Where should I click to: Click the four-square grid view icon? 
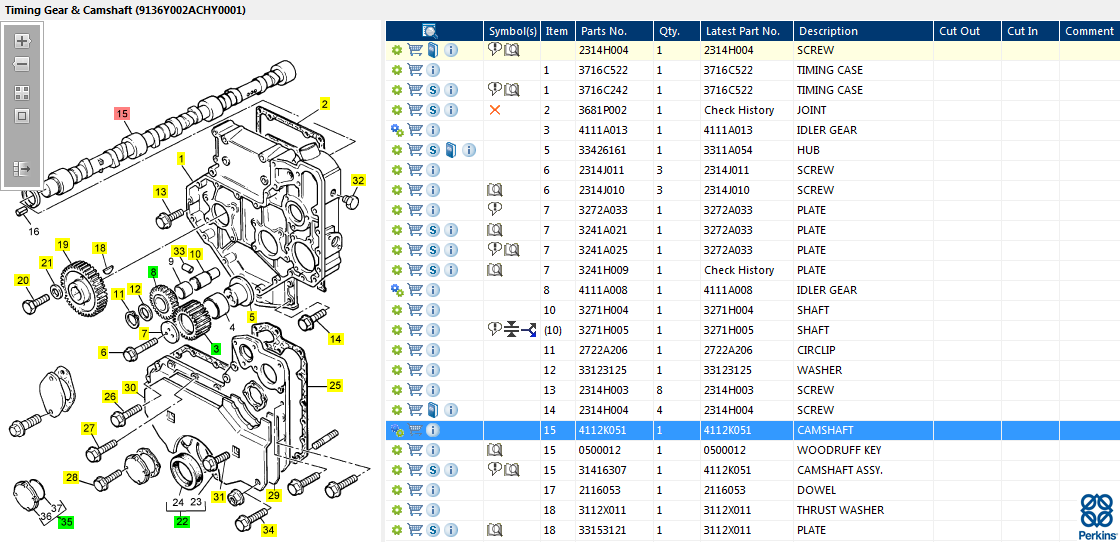click(22, 92)
